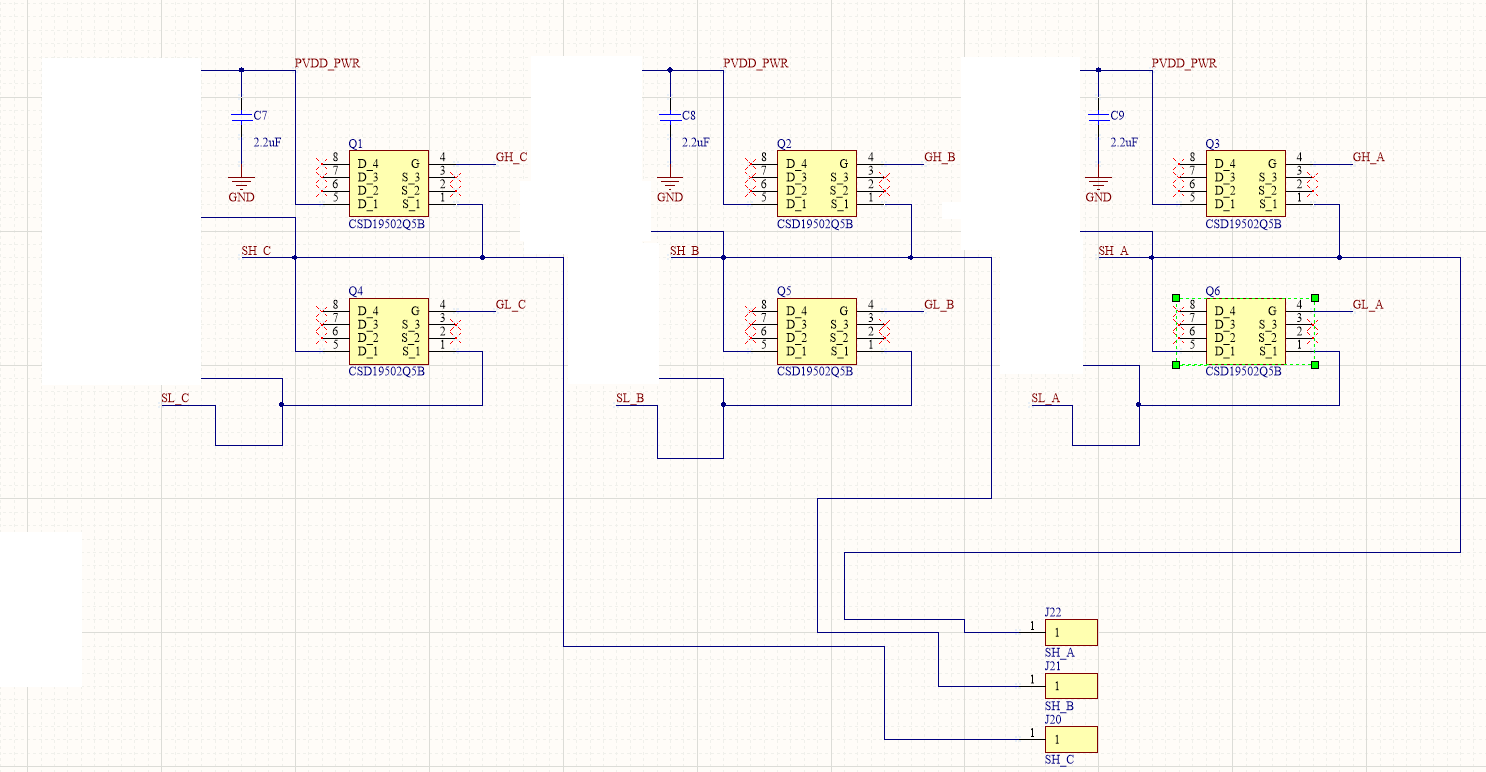
Task: Click the SH_C comment under connector J20
Action: 1060,760
